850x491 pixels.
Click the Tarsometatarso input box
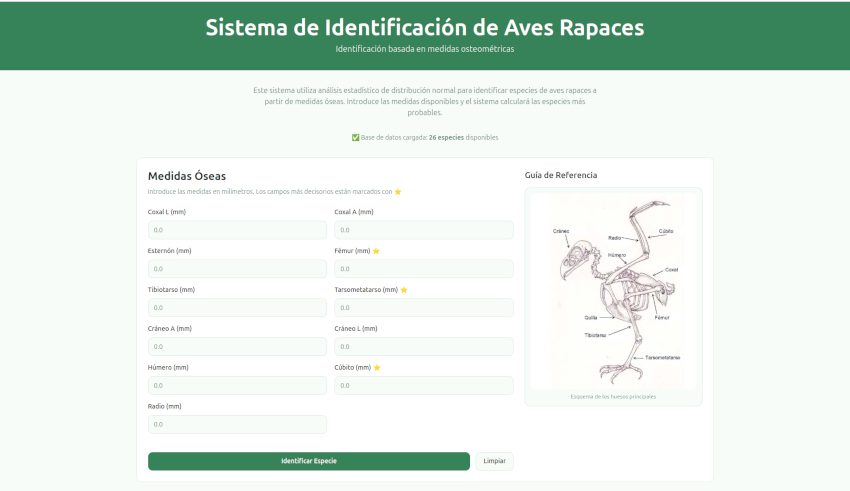pyautogui.click(x=423, y=308)
